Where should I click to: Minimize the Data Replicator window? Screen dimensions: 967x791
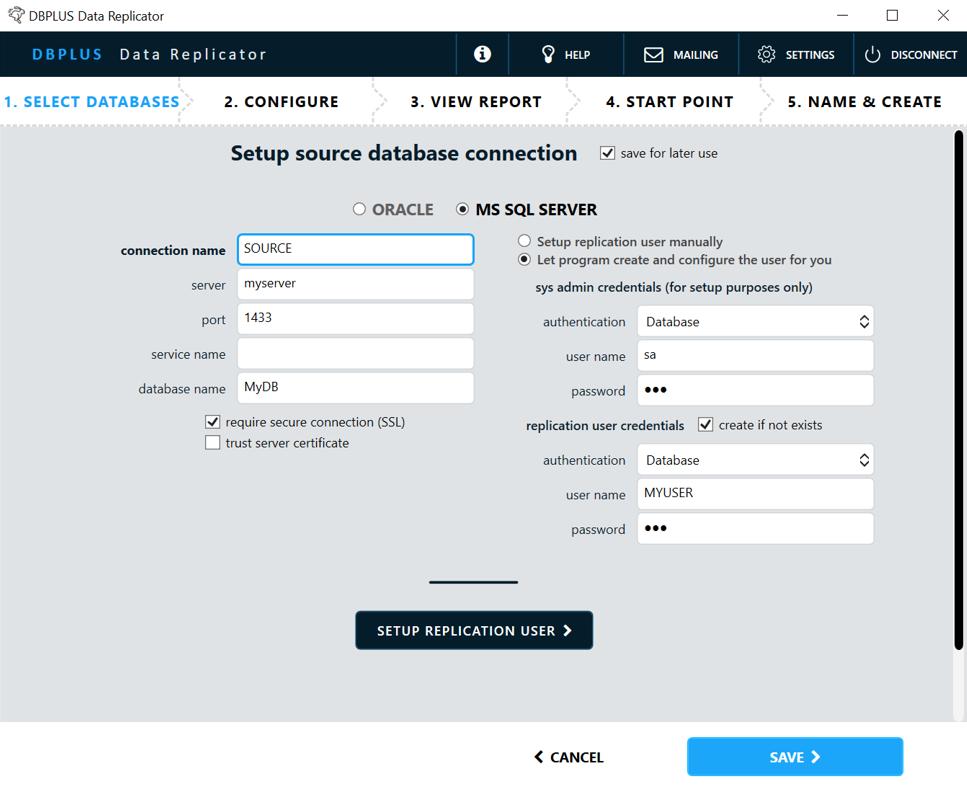point(842,15)
